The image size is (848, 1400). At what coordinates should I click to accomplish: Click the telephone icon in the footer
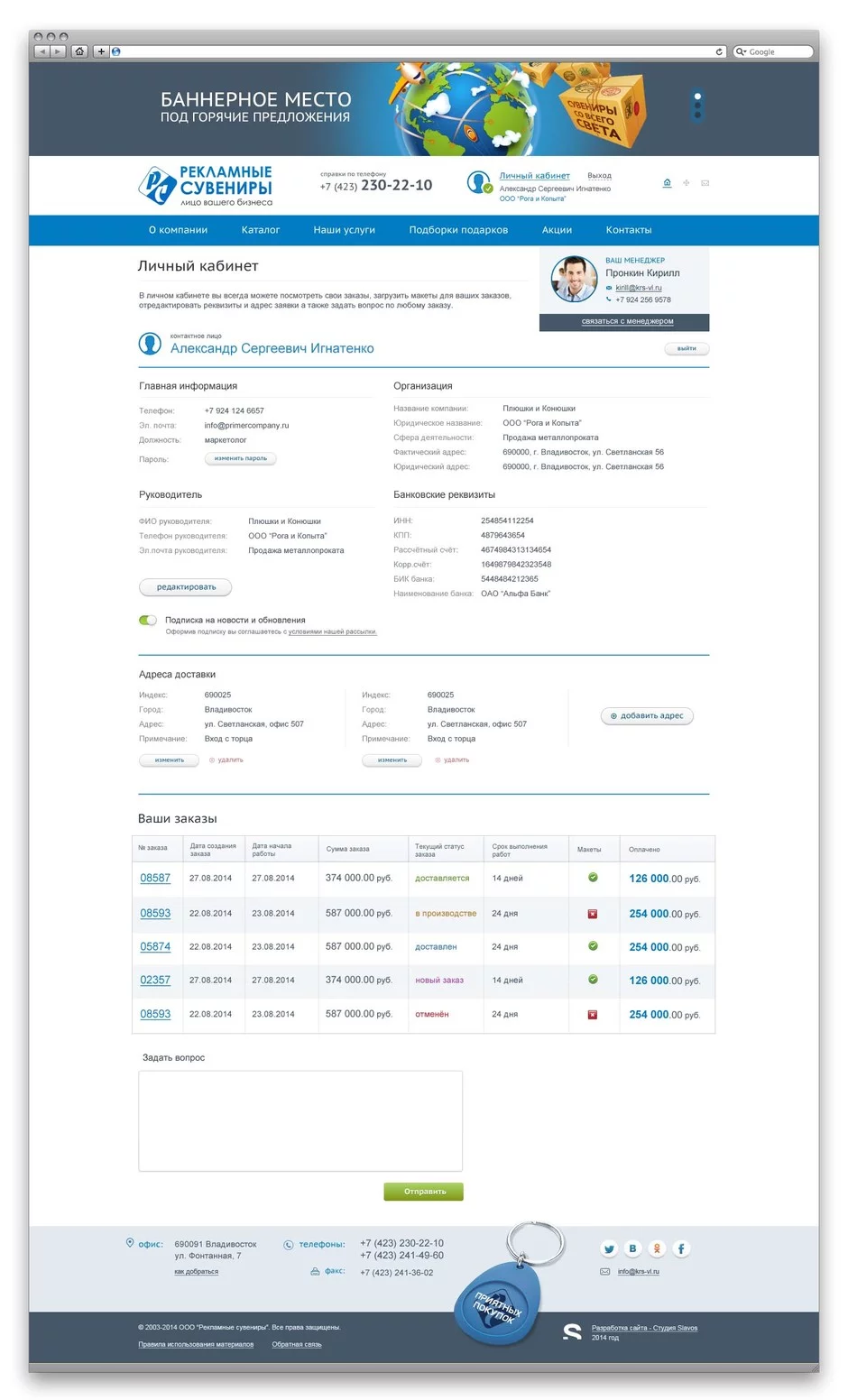(289, 1245)
